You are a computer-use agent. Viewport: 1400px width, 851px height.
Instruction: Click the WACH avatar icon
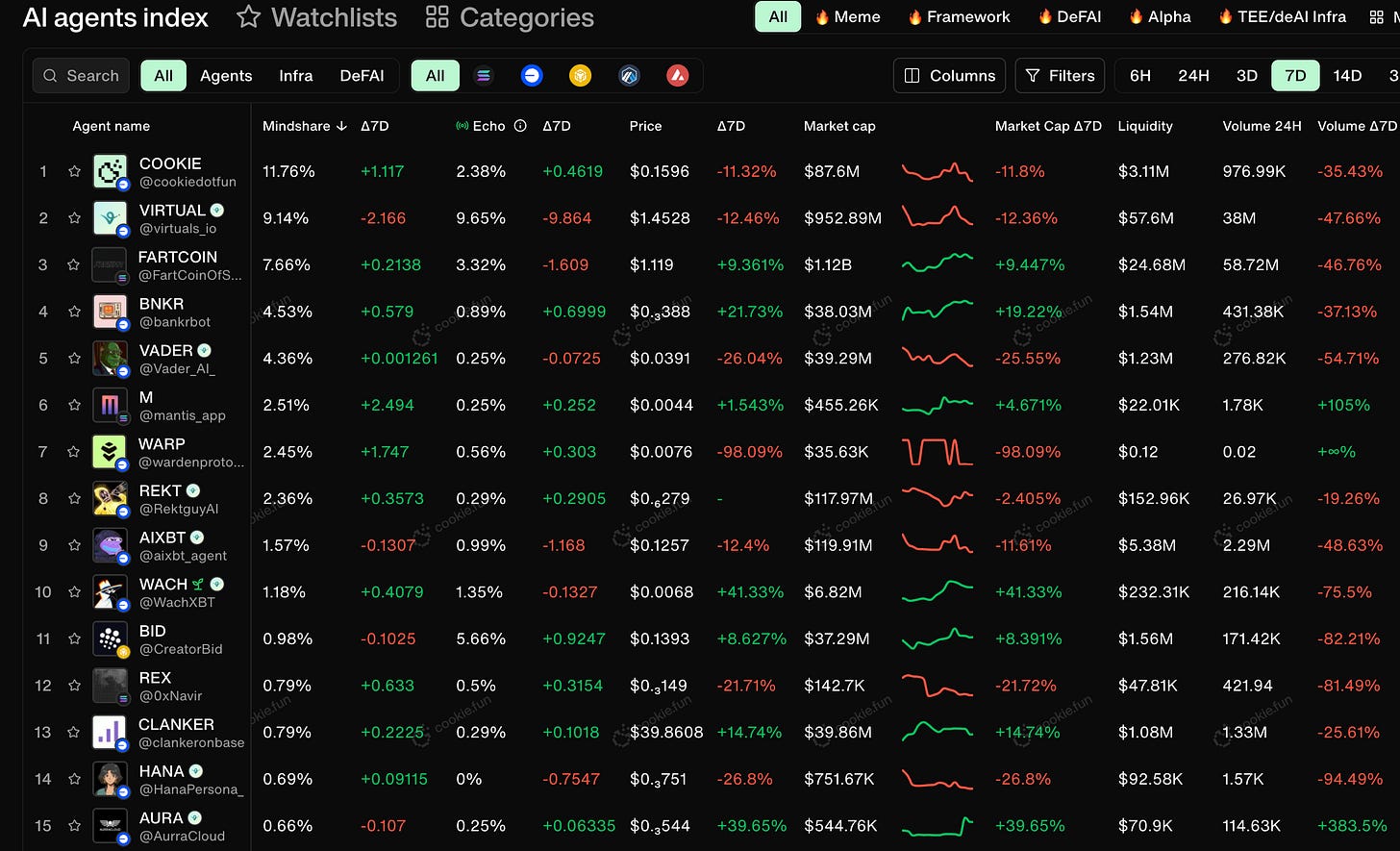click(x=111, y=591)
